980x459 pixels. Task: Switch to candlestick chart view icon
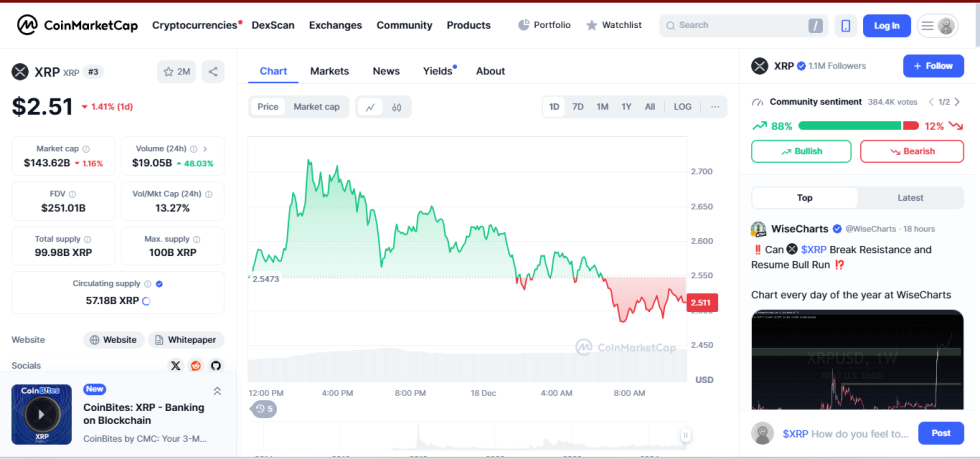[x=397, y=107]
